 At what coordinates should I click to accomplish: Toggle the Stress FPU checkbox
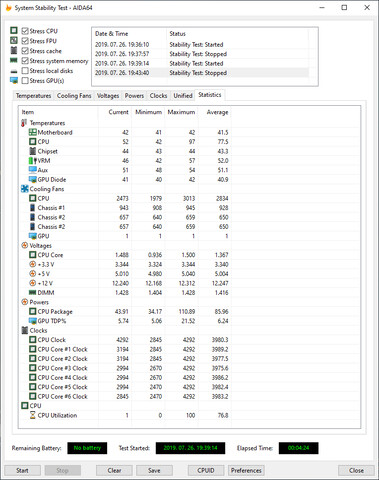click(x=25, y=41)
